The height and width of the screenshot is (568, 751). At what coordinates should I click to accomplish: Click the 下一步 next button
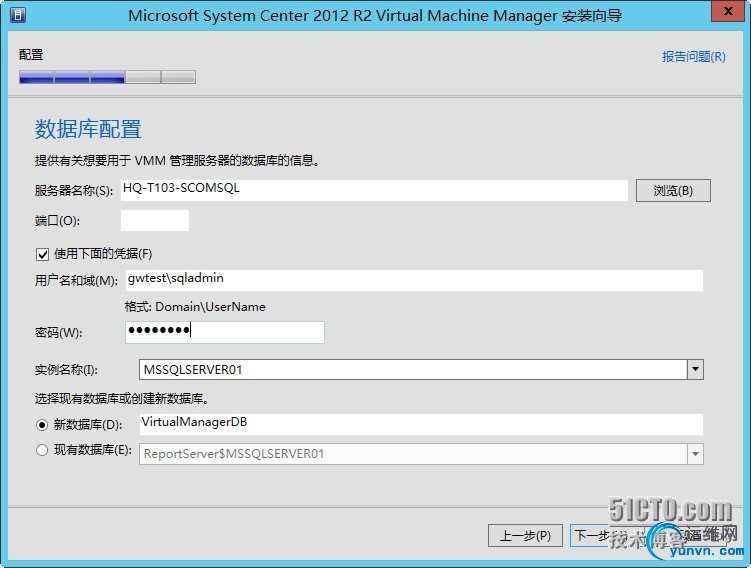pos(606,535)
